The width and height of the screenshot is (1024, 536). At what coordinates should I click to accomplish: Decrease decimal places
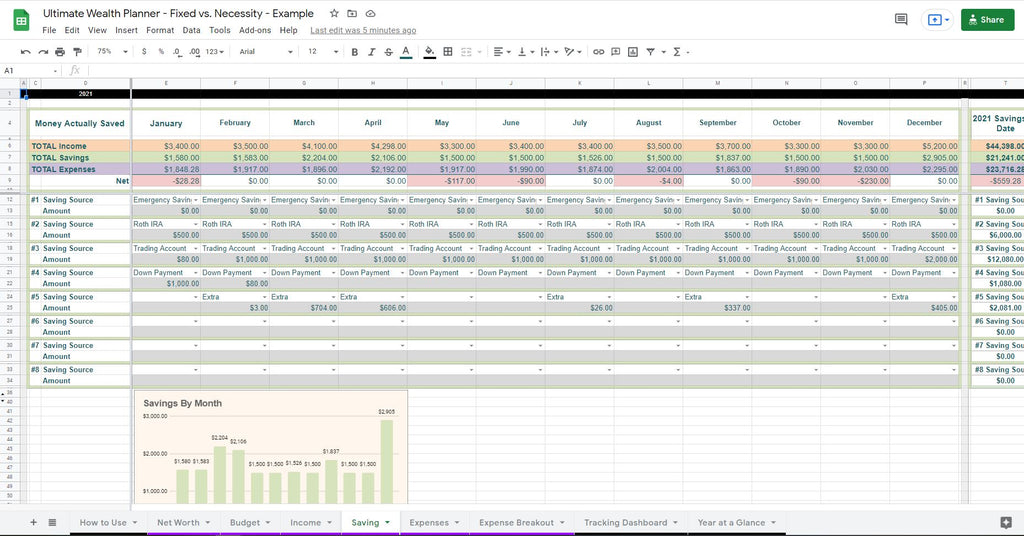(177, 52)
